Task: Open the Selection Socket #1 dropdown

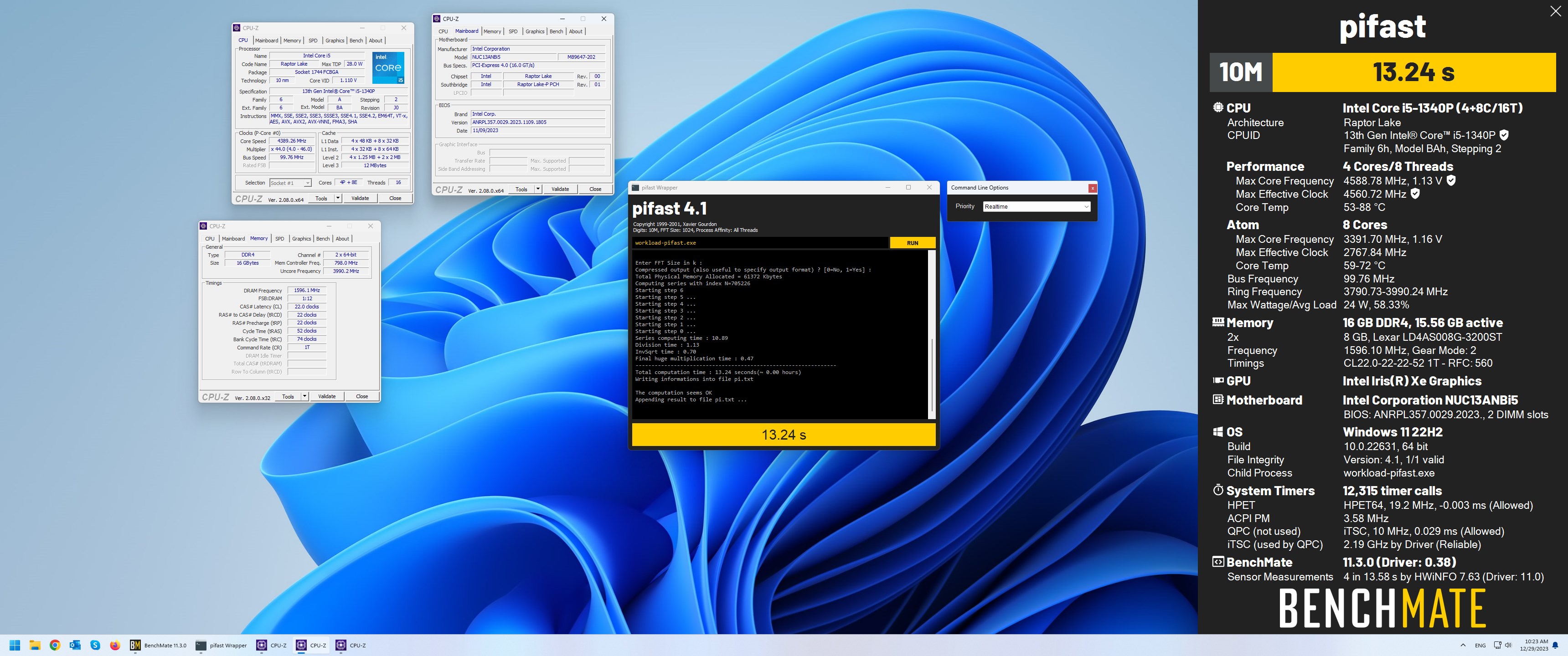Action: click(290, 183)
